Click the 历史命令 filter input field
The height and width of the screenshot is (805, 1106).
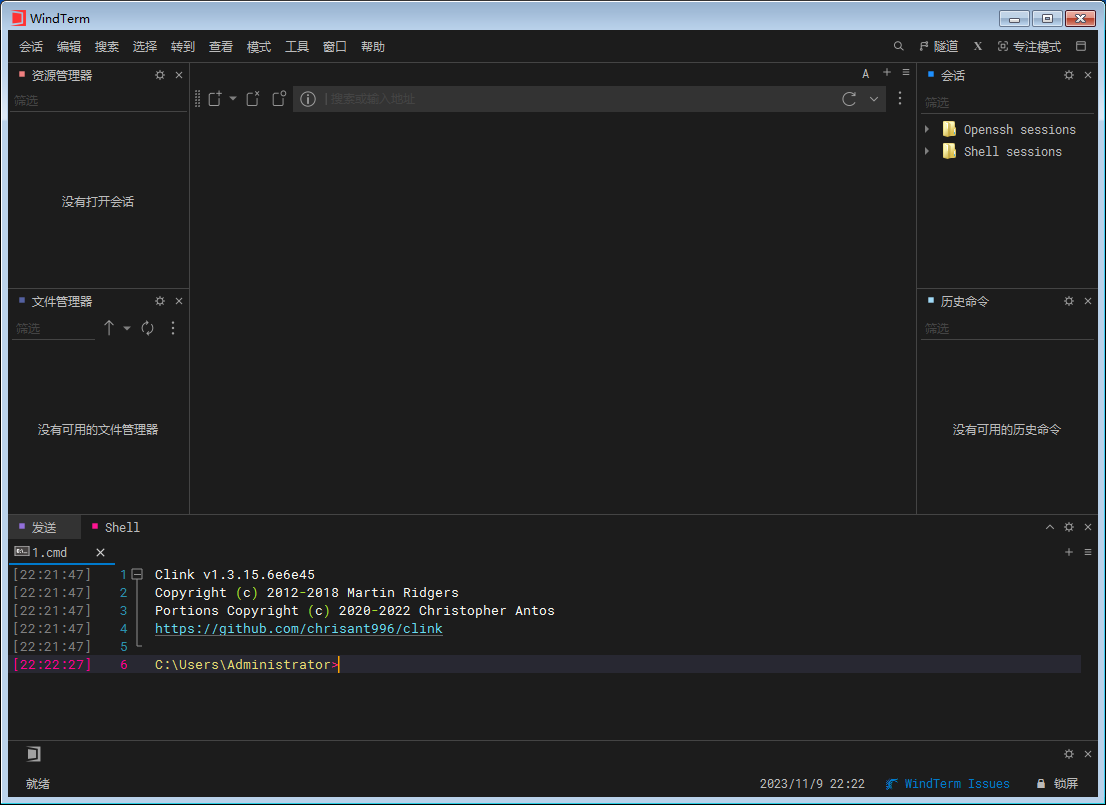(x=1006, y=329)
